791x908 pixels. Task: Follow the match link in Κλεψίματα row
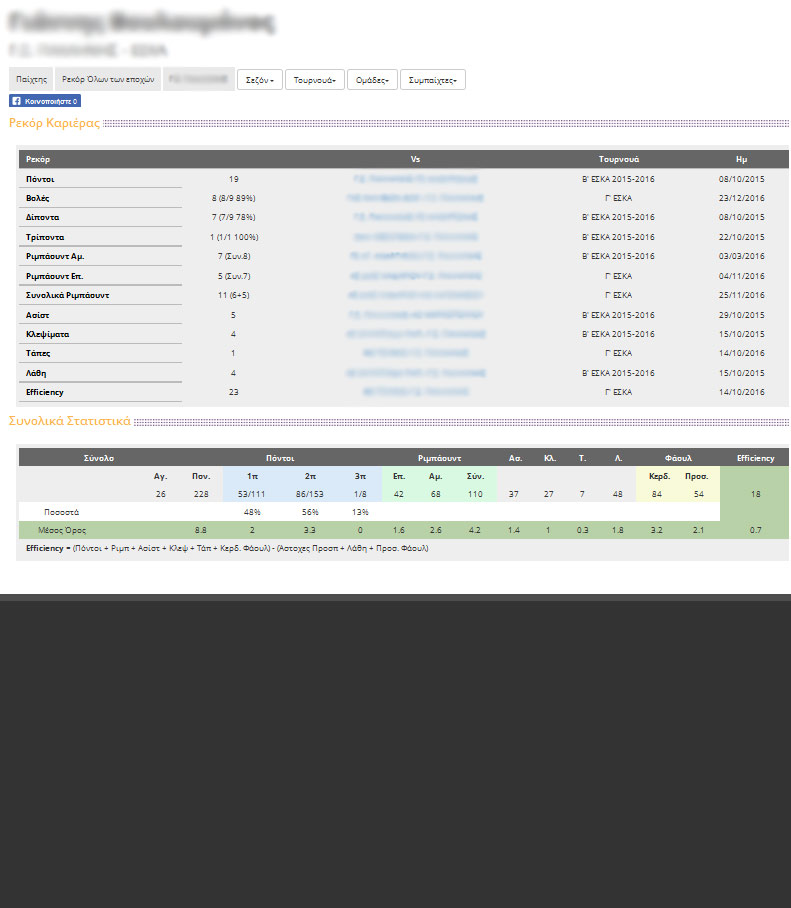(x=415, y=334)
